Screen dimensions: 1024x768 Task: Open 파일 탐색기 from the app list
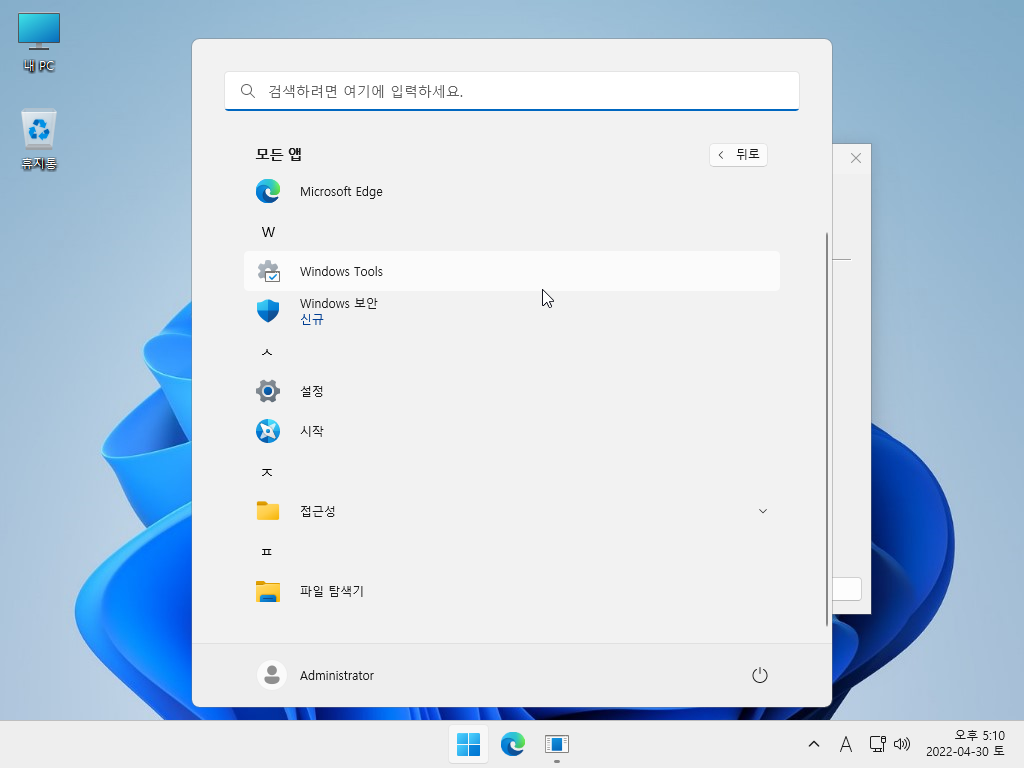[511, 591]
